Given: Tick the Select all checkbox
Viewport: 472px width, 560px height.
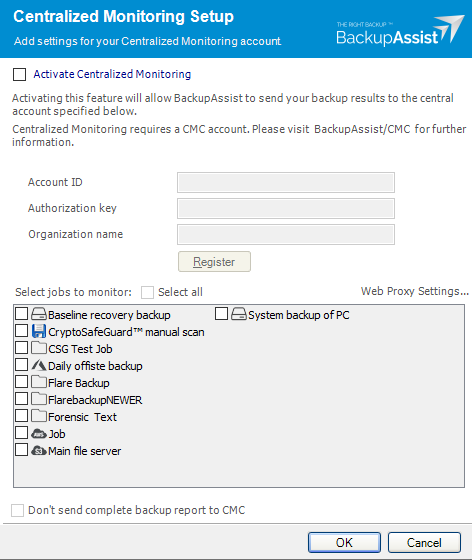Looking at the screenshot, I should 147,292.
